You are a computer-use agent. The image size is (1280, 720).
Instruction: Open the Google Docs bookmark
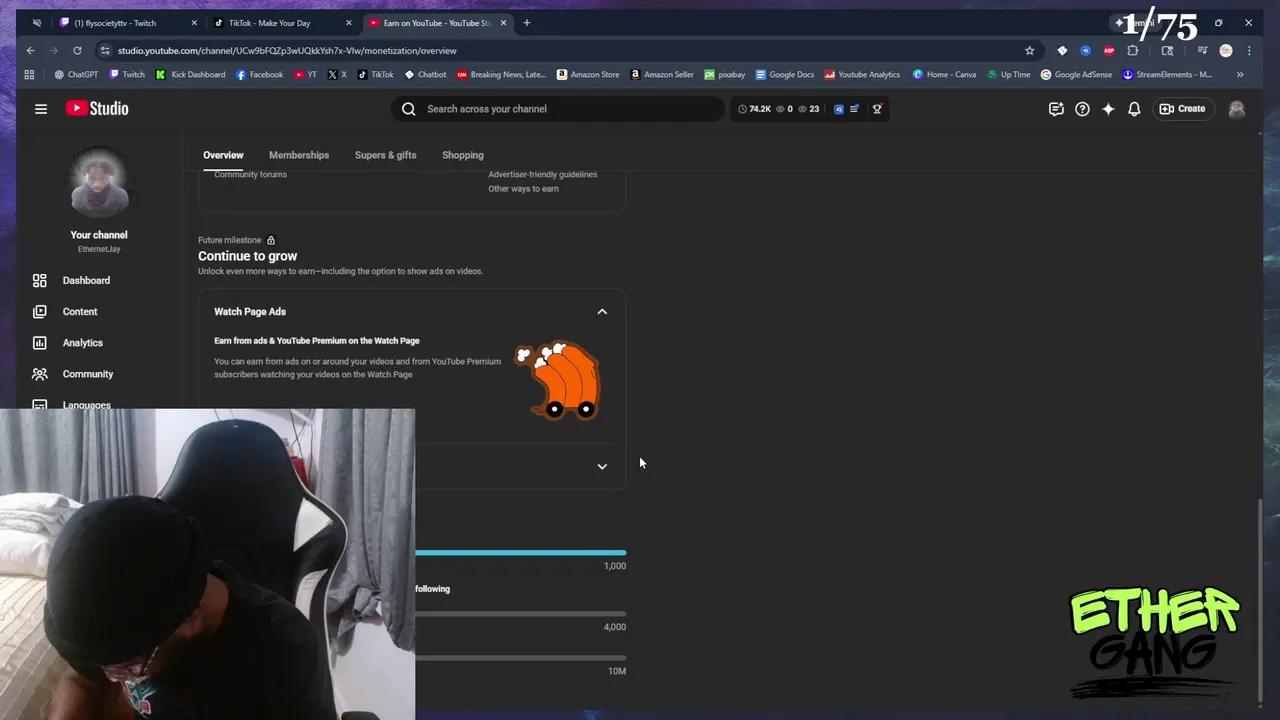[x=785, y=74]
